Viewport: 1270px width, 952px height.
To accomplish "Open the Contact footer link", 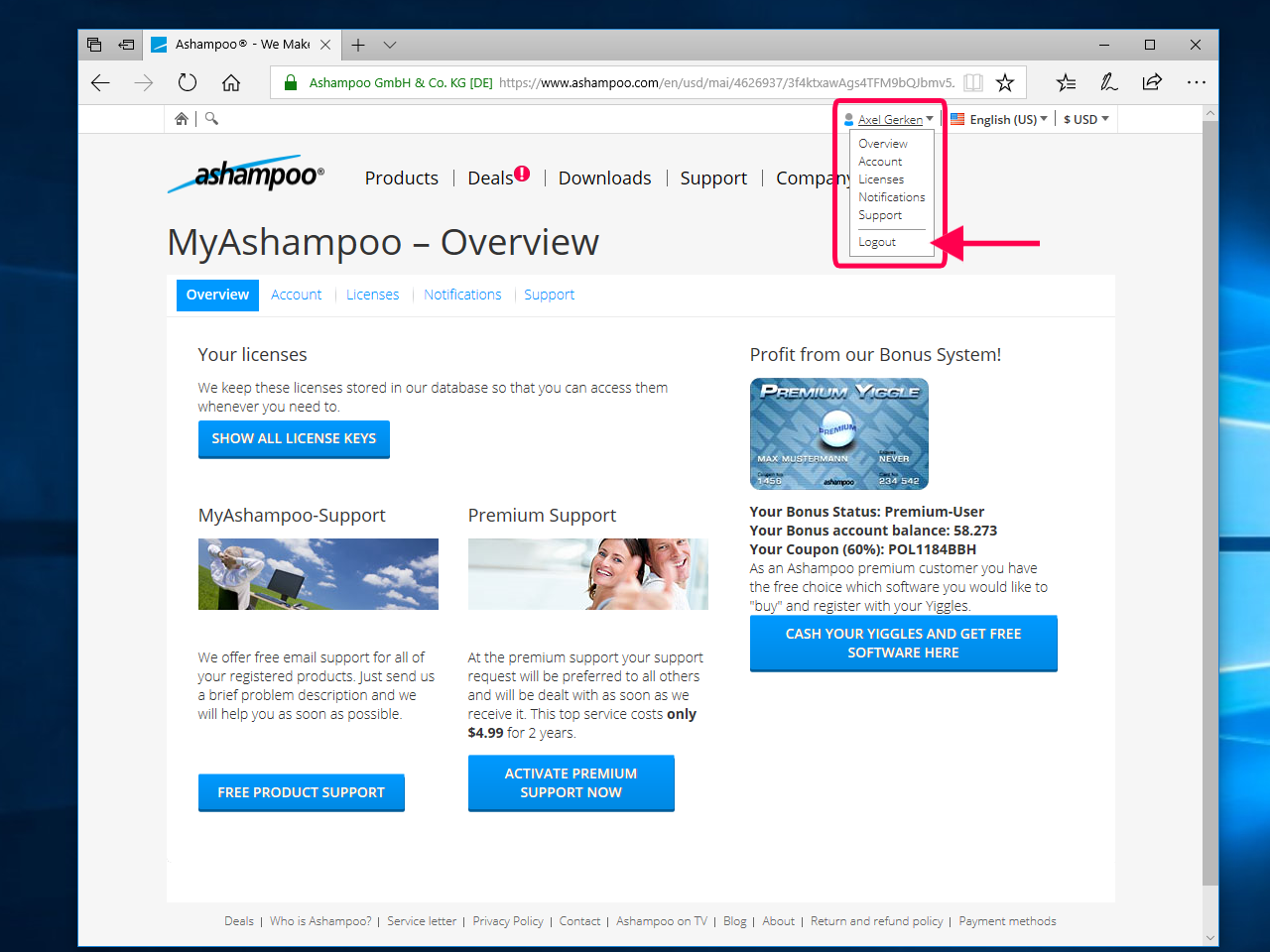I will click(x=579, y=921).
